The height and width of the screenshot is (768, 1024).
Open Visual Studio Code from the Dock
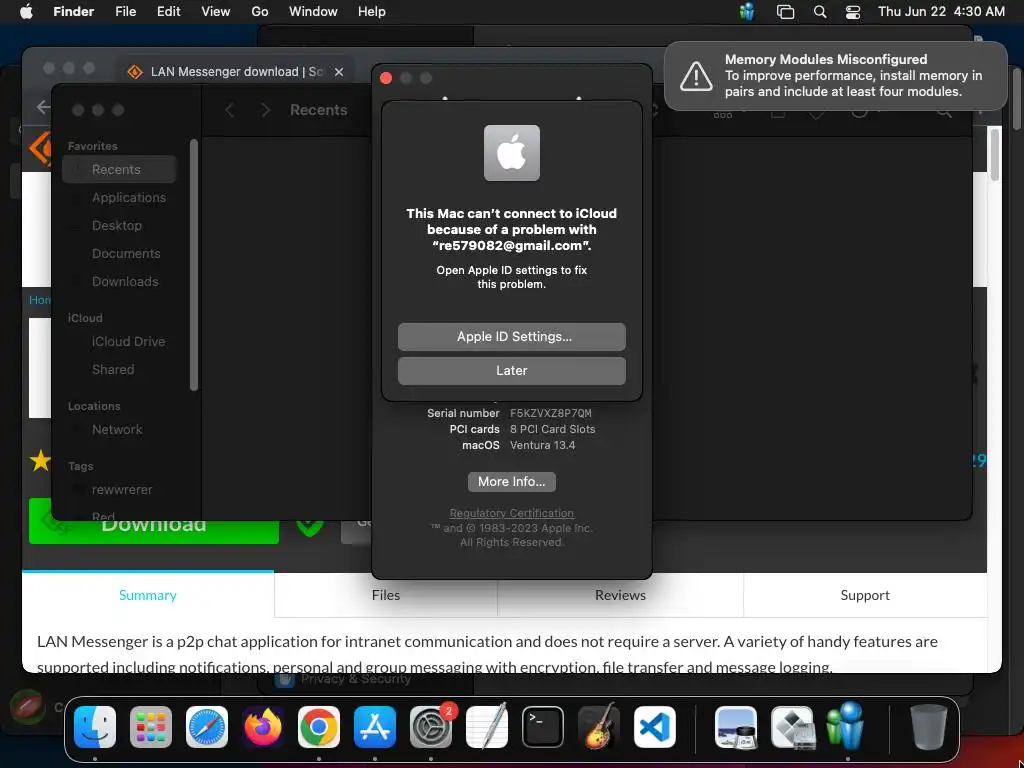655,727
